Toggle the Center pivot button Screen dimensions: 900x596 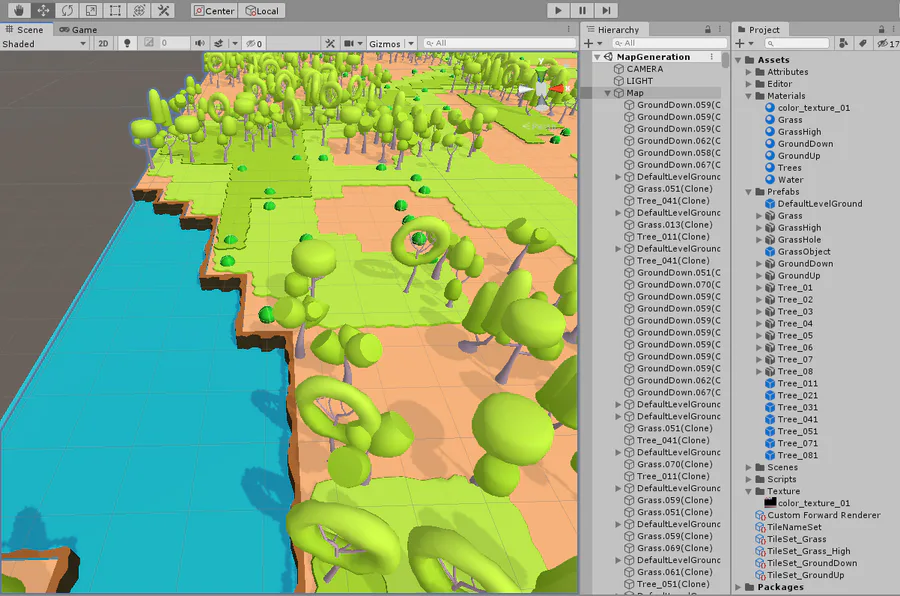(214, 10)
